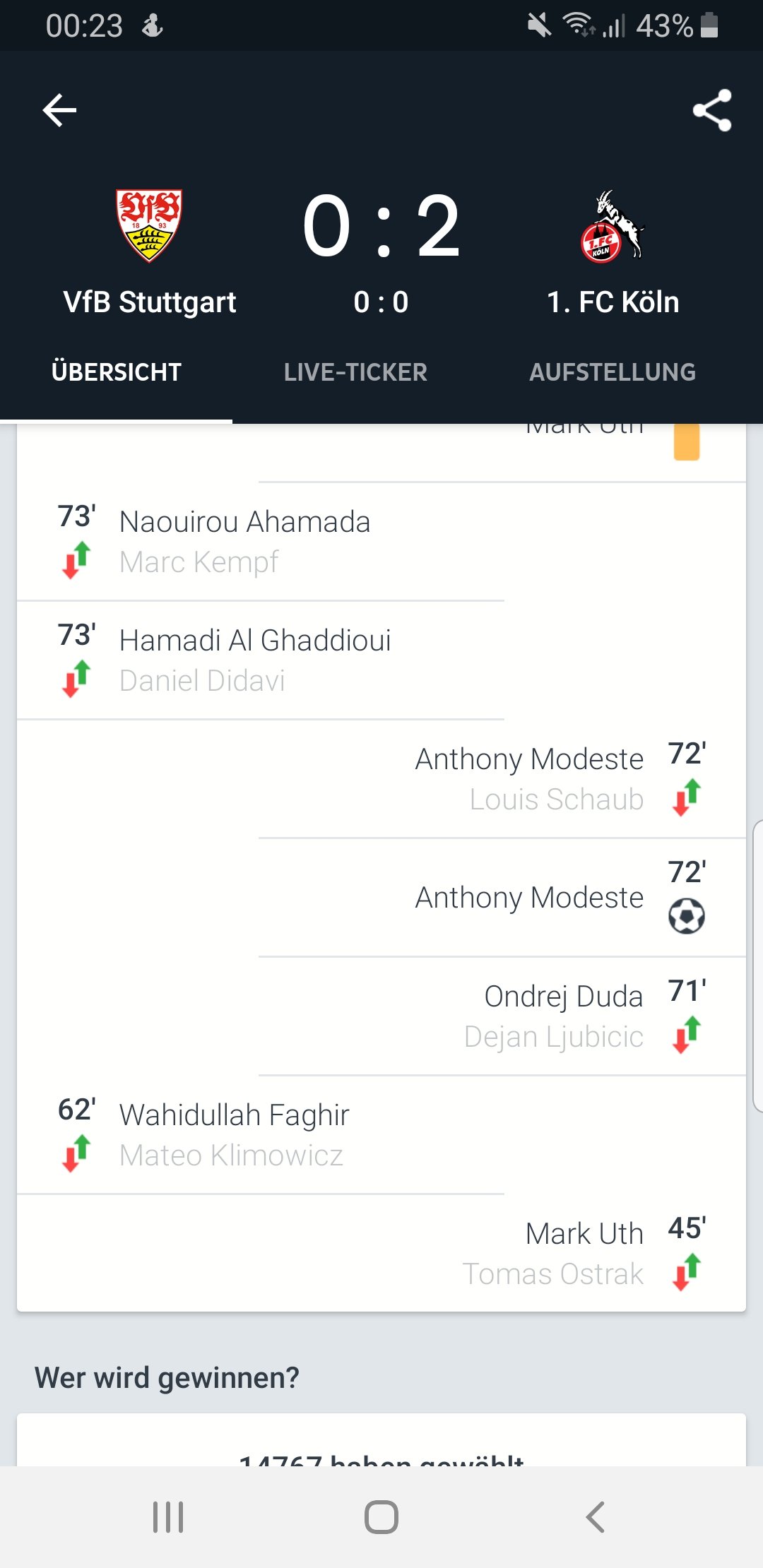The width and height of the screenshot is (763, 1568).
Task: Tap substitution arrows for Naouirou Ahamada
Action: tap(76, 560)
